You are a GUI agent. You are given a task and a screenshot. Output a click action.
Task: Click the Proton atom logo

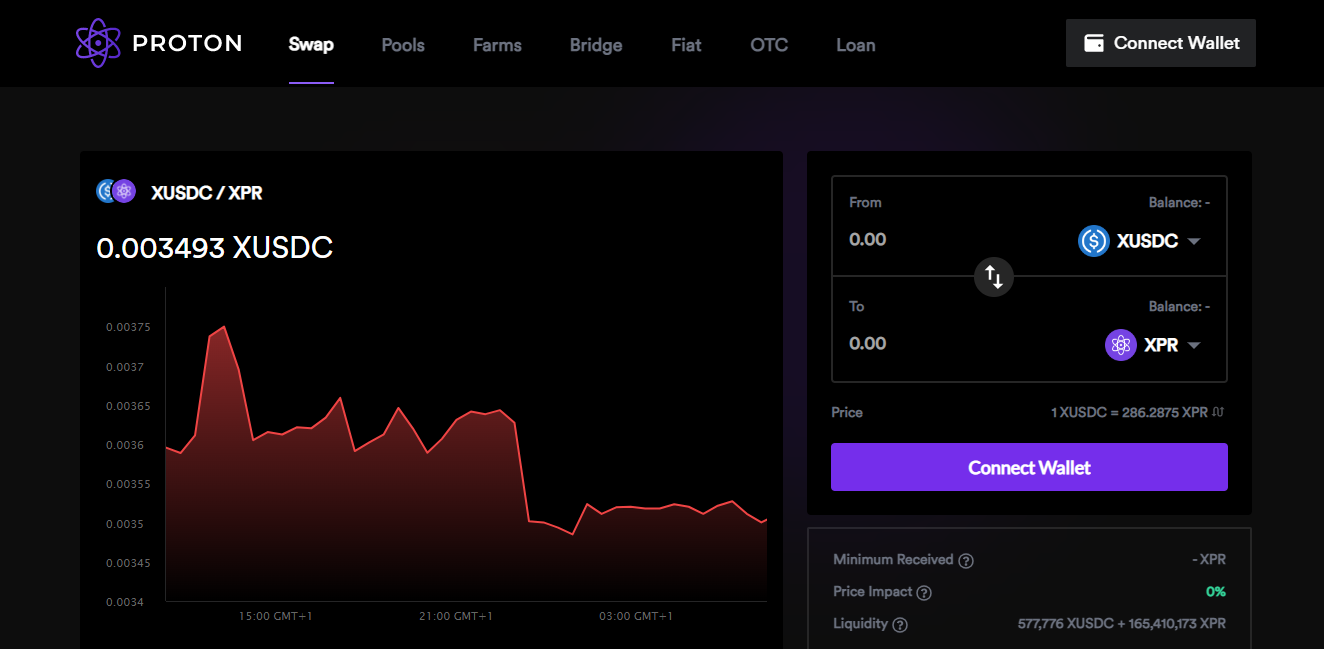(x=98, y=43)
